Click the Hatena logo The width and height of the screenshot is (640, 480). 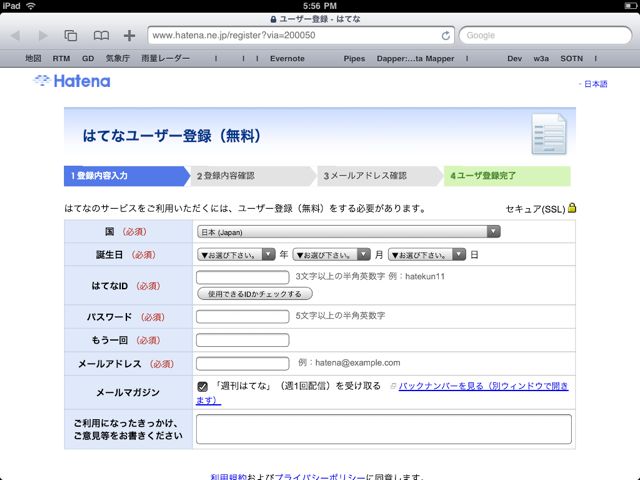72,81
